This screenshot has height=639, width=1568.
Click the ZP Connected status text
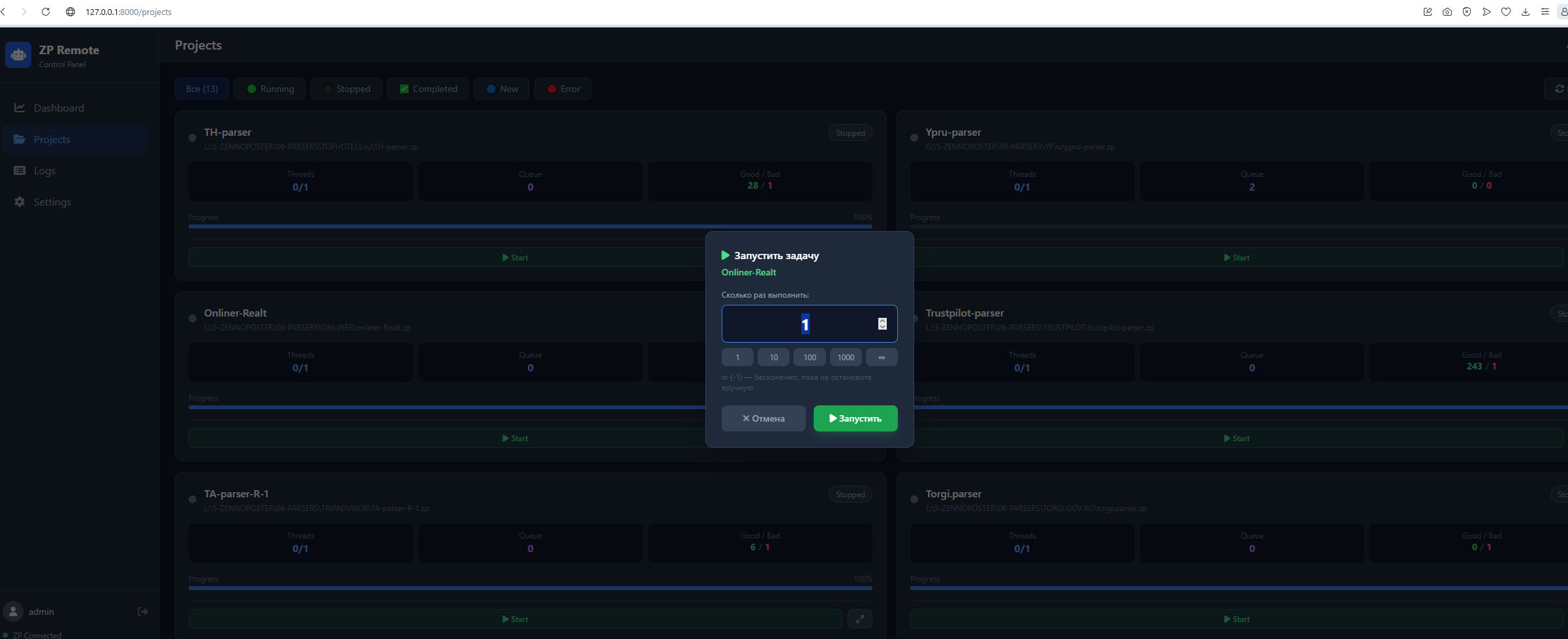pyautogui.click(x=37, y=635)
